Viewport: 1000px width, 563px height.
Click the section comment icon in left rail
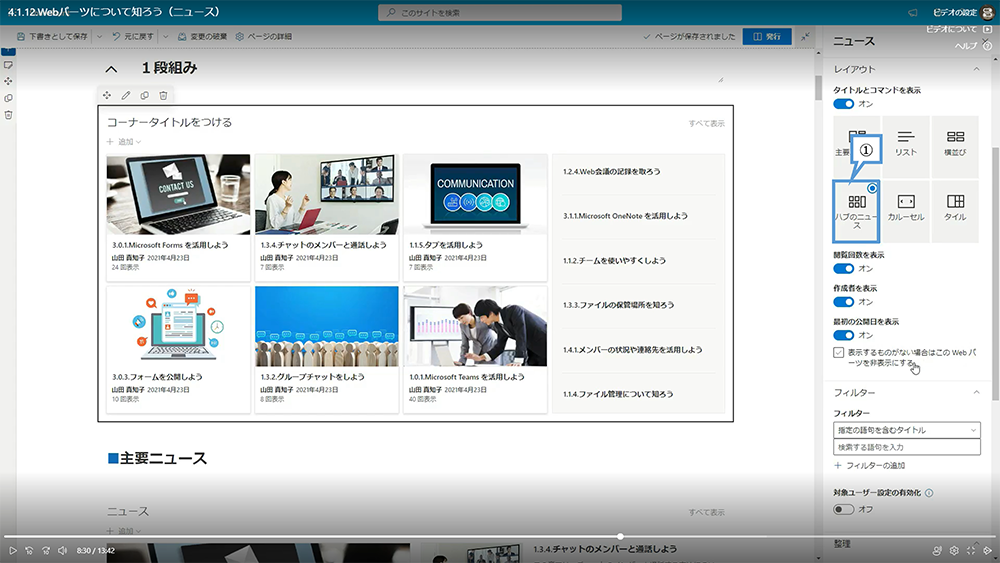pyautogui.click(x=8, y=64)
